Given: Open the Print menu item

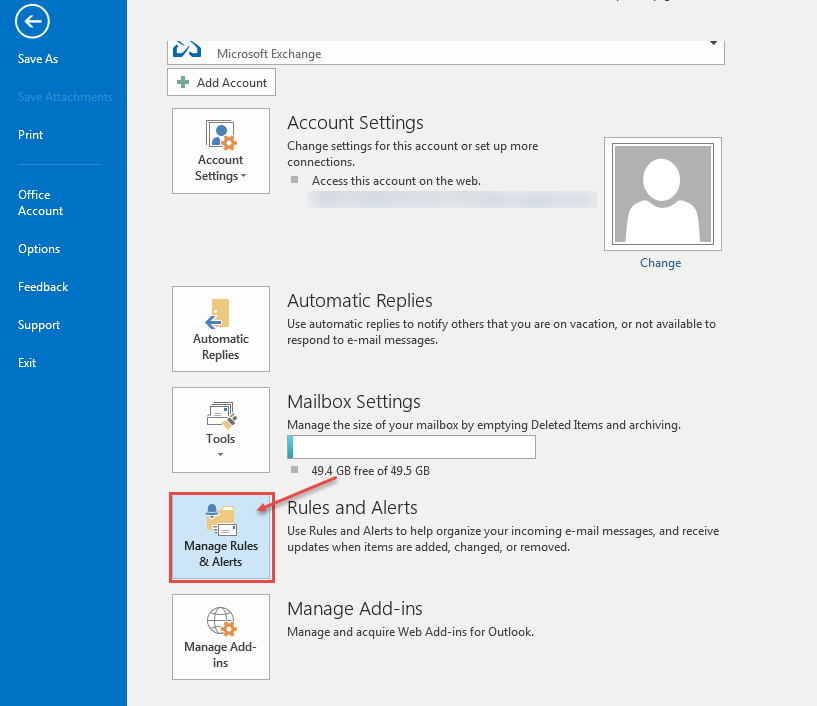Looking at the screenshot, I should [30, 134].
